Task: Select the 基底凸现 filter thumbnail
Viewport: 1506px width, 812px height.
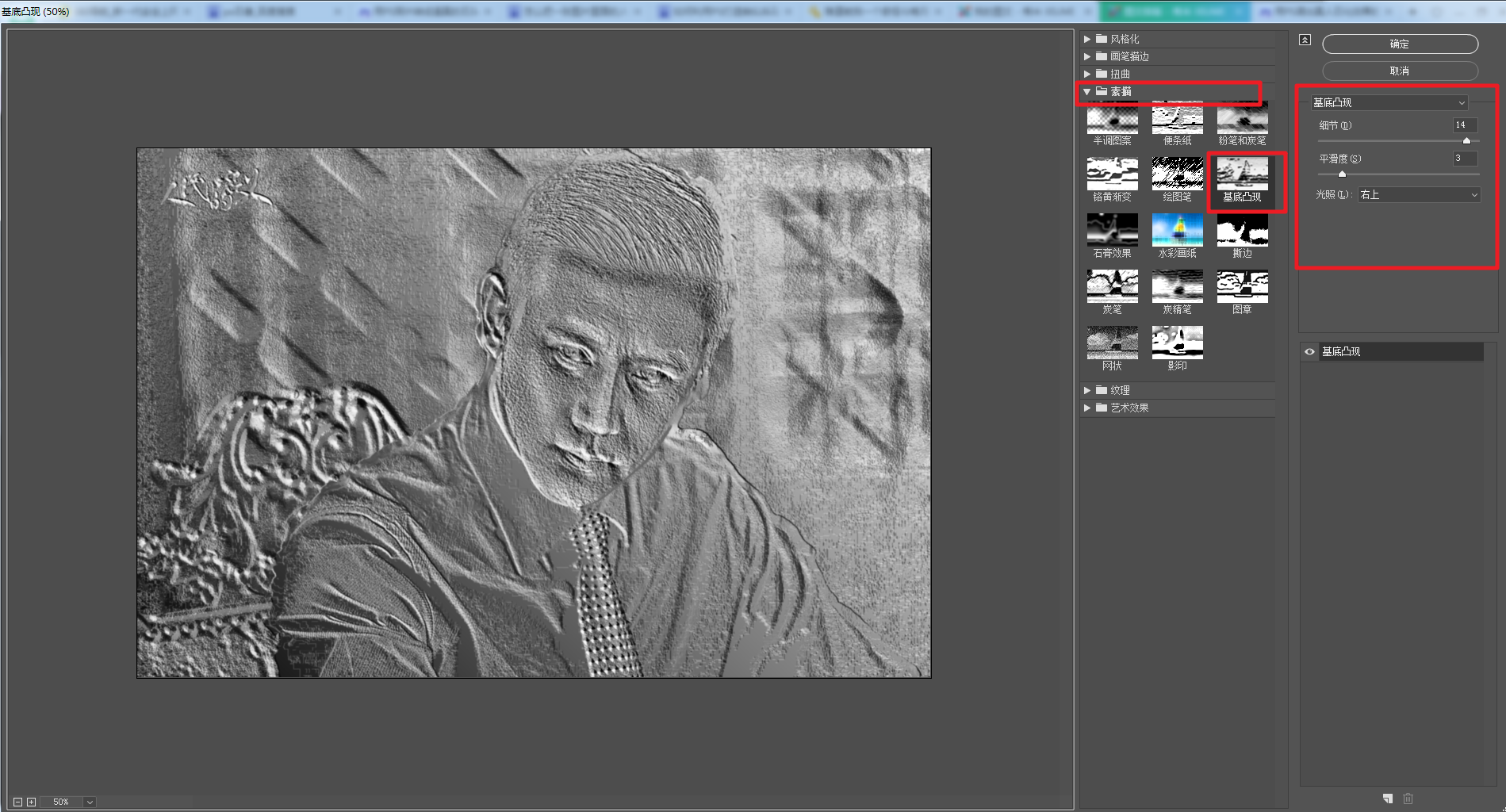Action: coord(1242,174)
